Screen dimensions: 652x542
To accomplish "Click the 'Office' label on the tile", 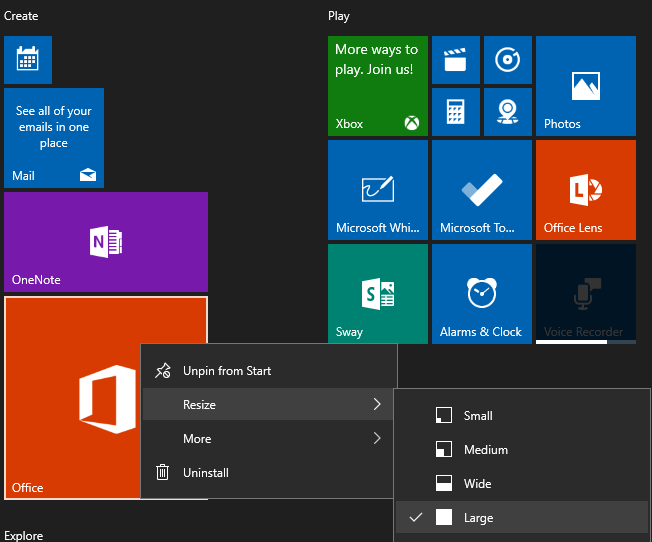I will tap(27, 488).
